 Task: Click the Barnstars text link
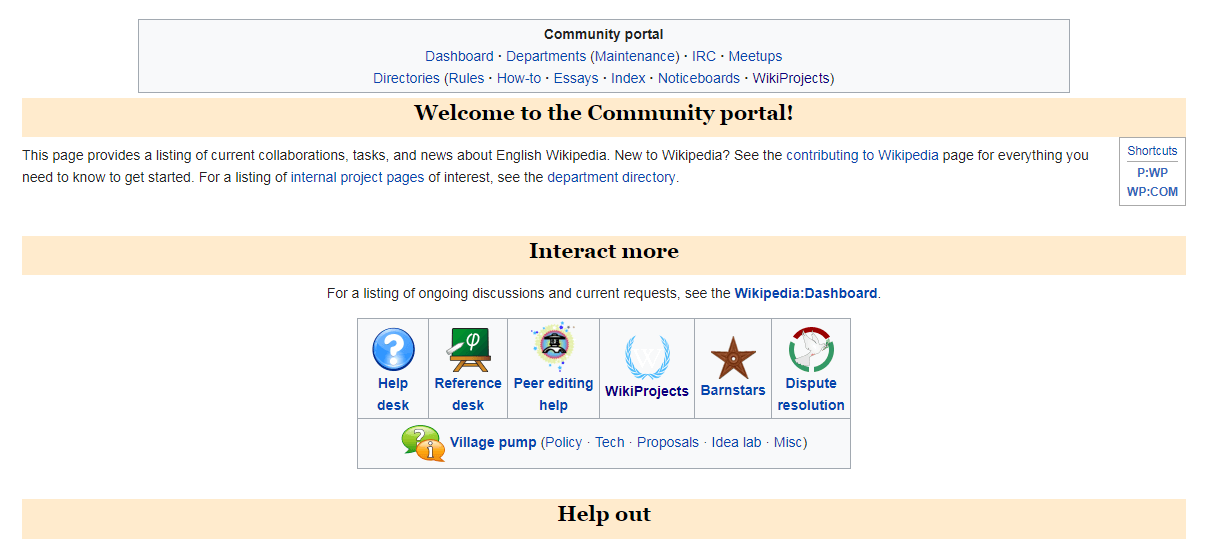point(733,390)
